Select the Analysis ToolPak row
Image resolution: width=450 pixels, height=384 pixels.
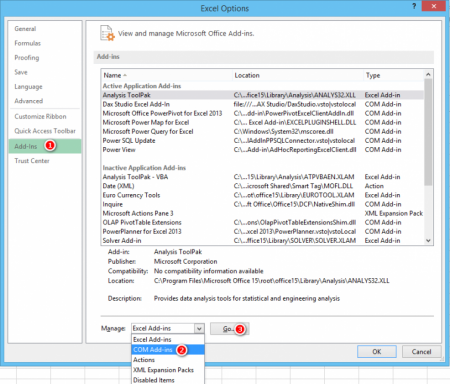tap(262, 95)
